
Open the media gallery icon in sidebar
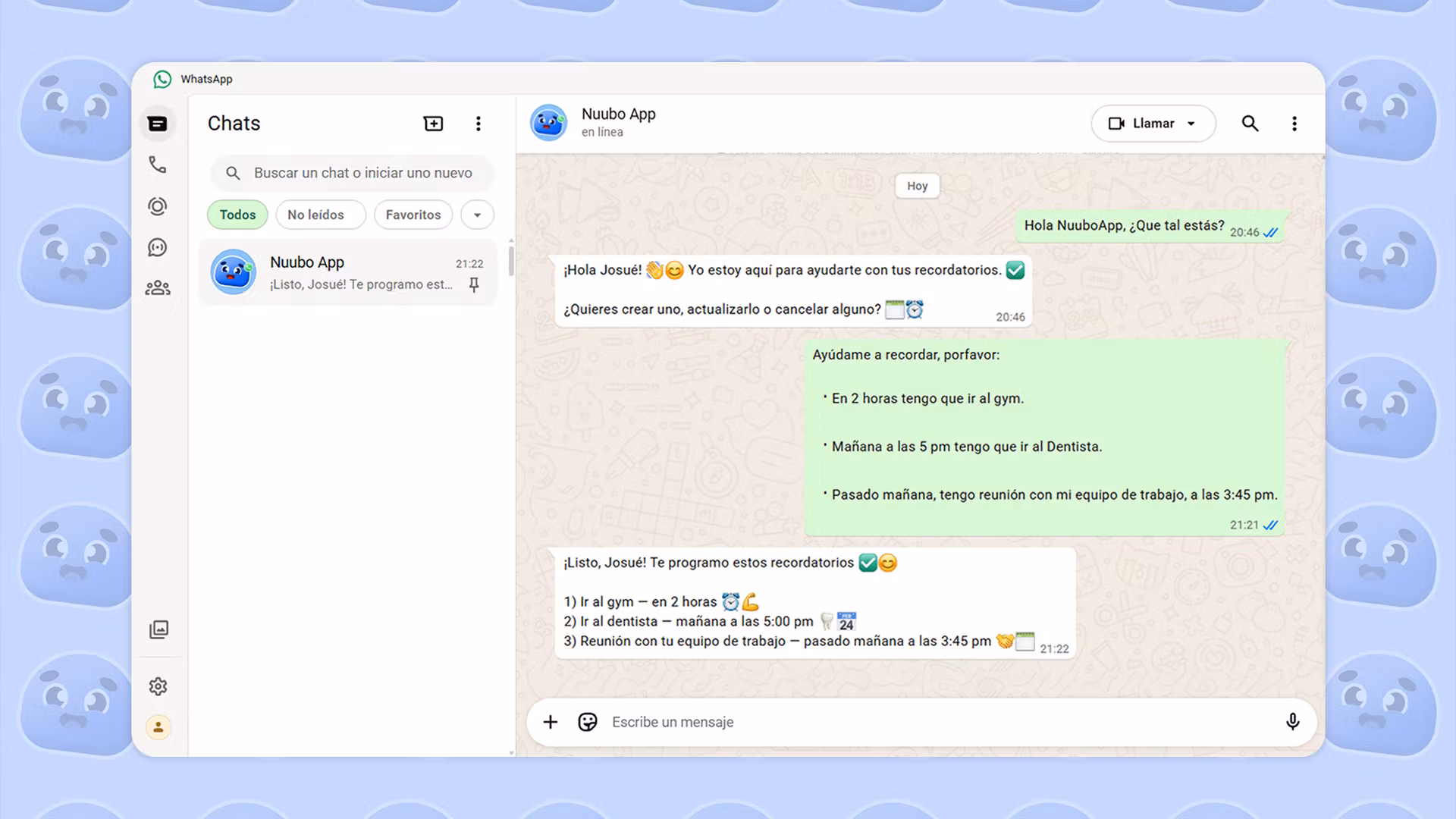click(158, 629)
